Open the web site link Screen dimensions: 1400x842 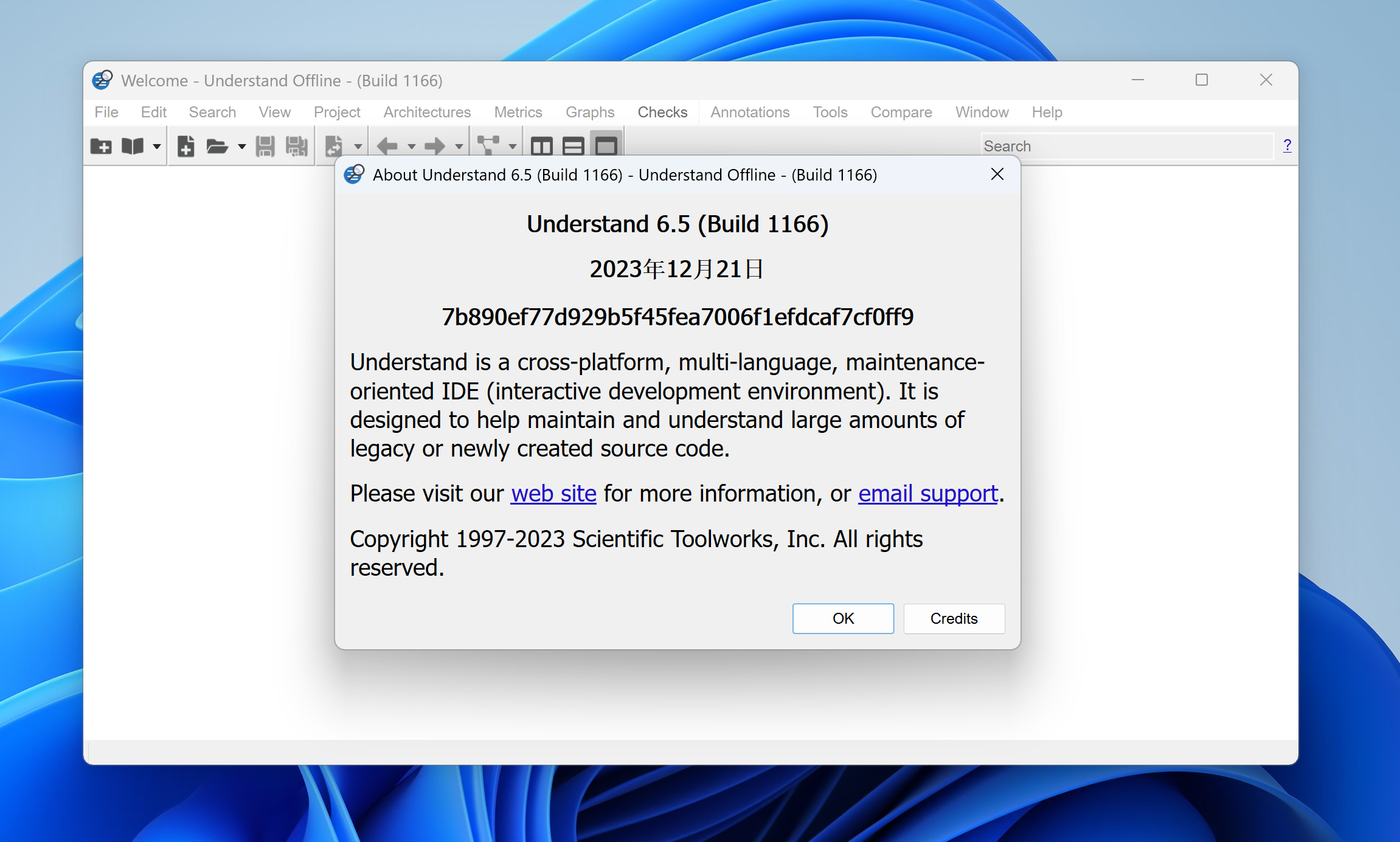coord(553,494)
